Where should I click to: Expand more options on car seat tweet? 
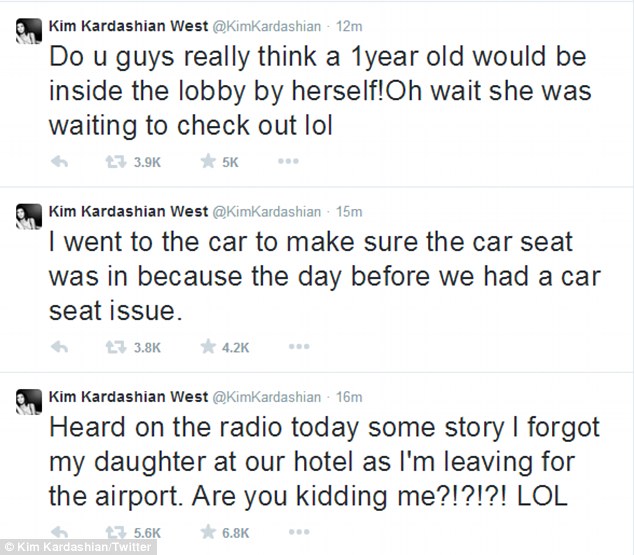[288, 348]
